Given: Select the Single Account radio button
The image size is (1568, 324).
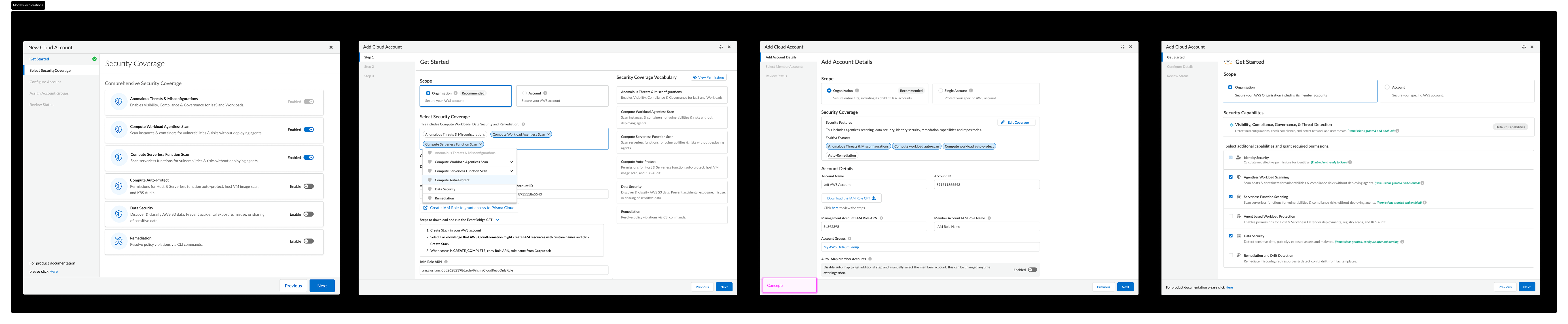Looking at the screenshot, I should (940, 91).
